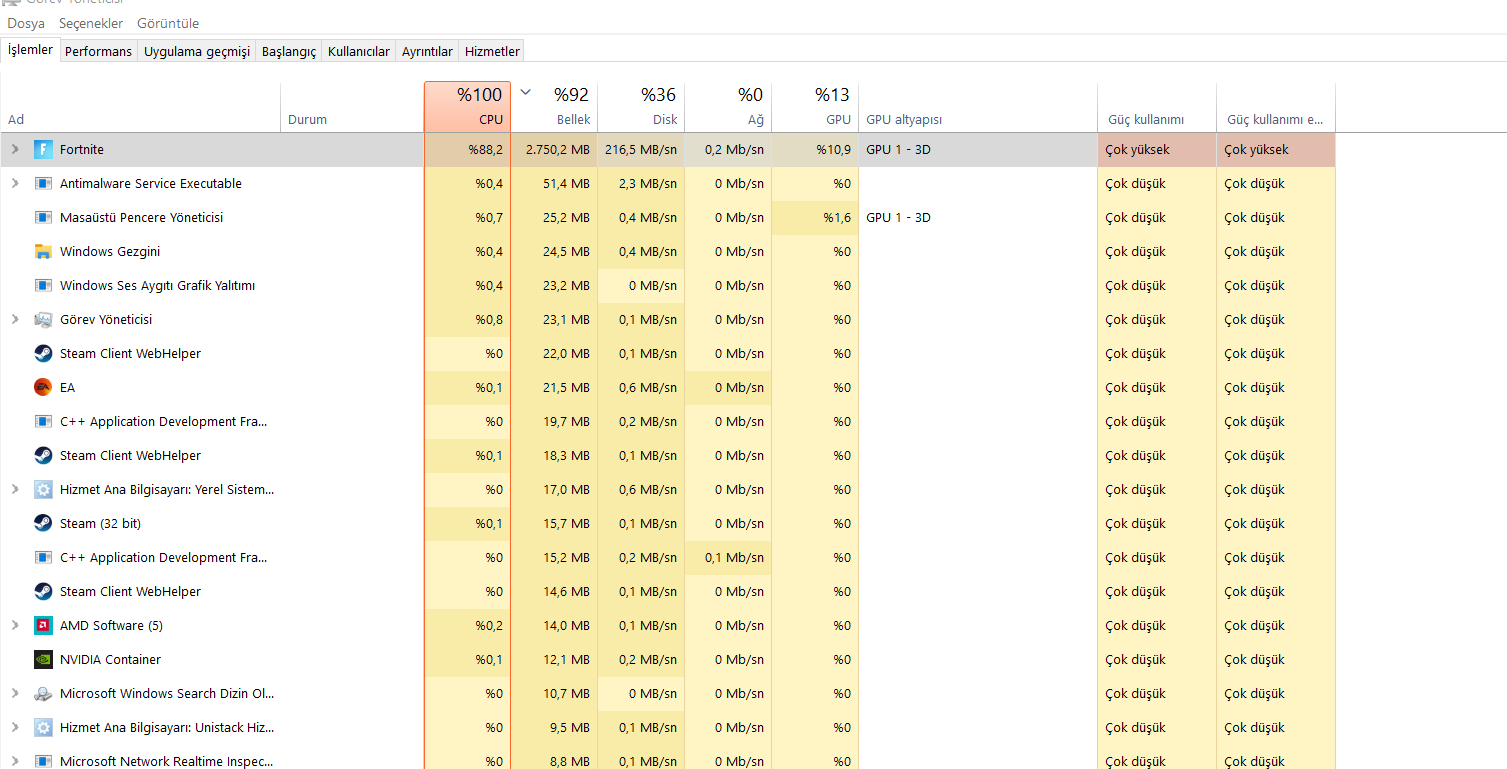
Task: Click the Steam (32 bit) icon
Action: (x=43, y=524)
